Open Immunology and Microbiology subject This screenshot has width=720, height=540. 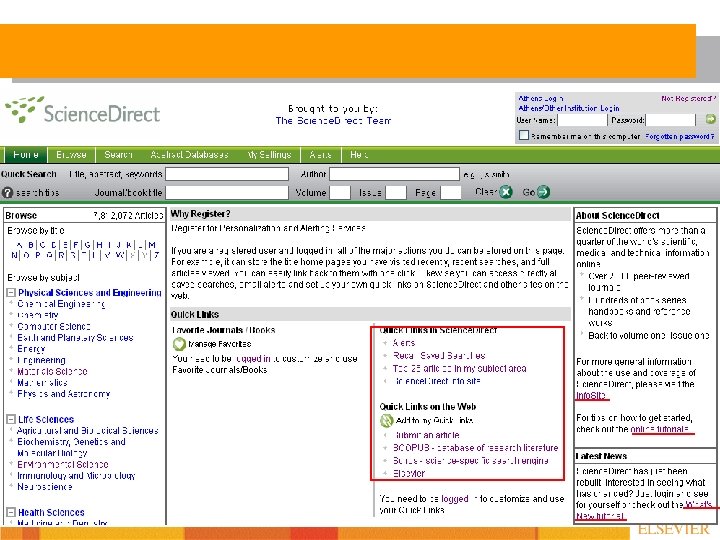point(76,476)
